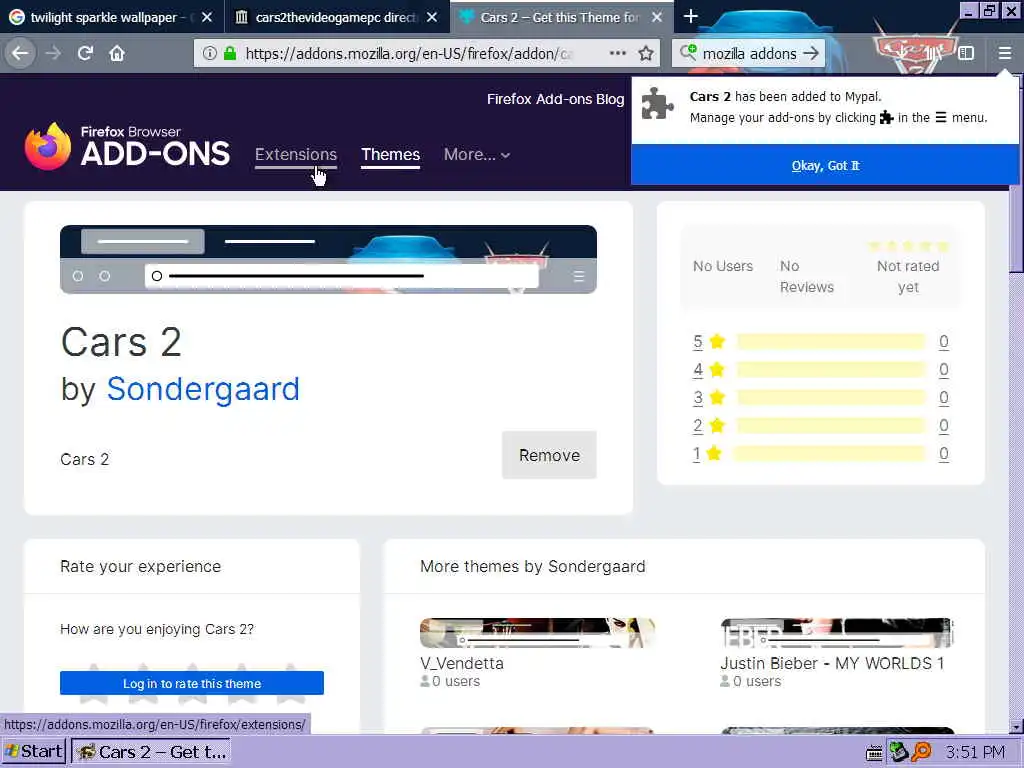Switch to twilight sparkle wallpaper tab
Viewport: 1024px width, 768px height.
(x=112, y=18)
